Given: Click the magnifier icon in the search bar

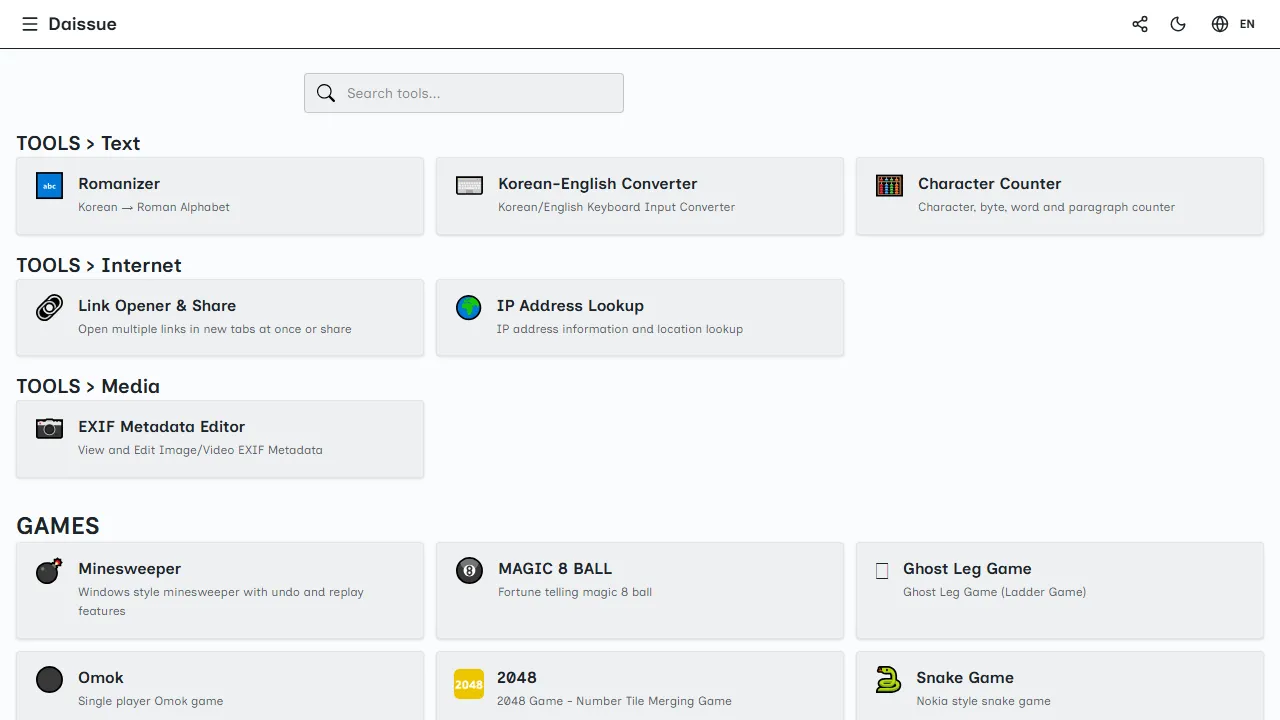Looking at the screenshot, I should (326, 92).
